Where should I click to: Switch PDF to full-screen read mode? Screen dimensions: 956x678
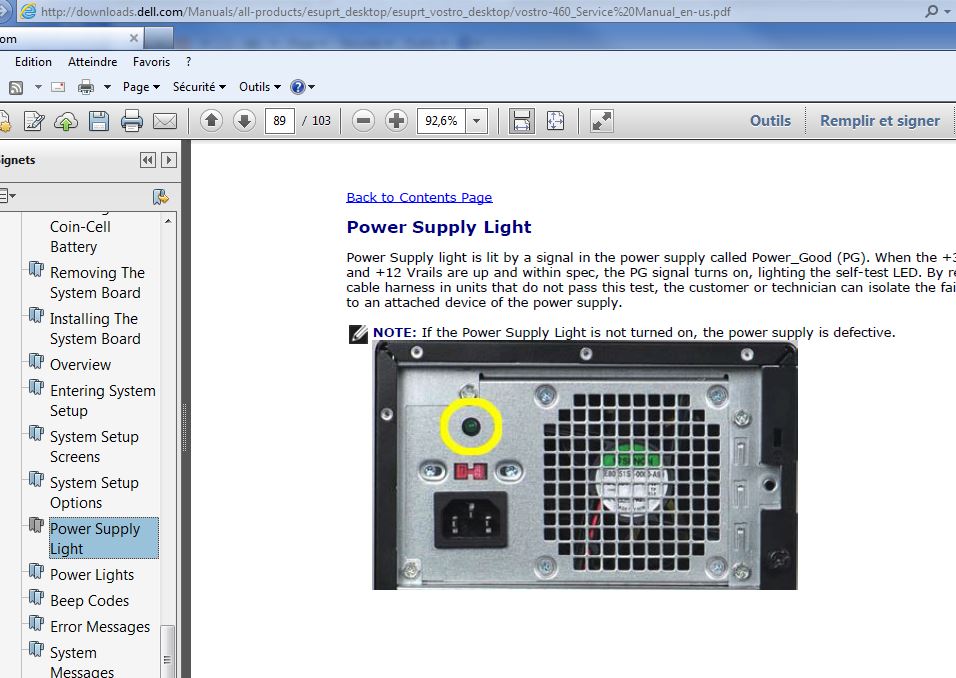tap(601, 121)
